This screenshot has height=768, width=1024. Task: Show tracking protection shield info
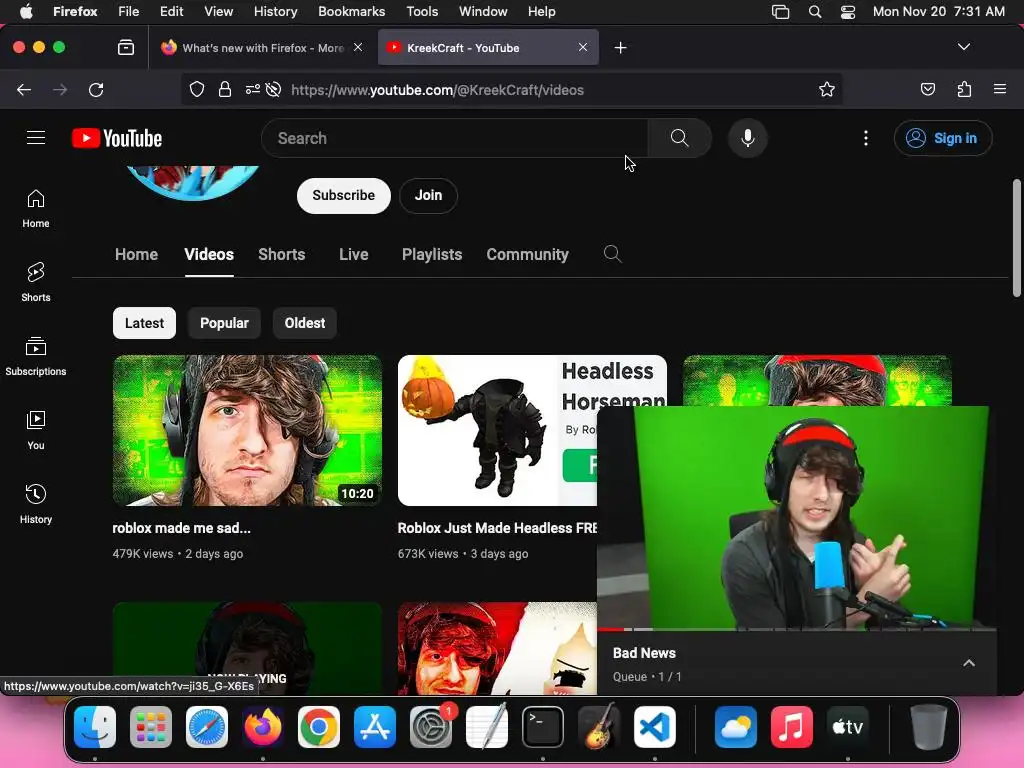197,89
